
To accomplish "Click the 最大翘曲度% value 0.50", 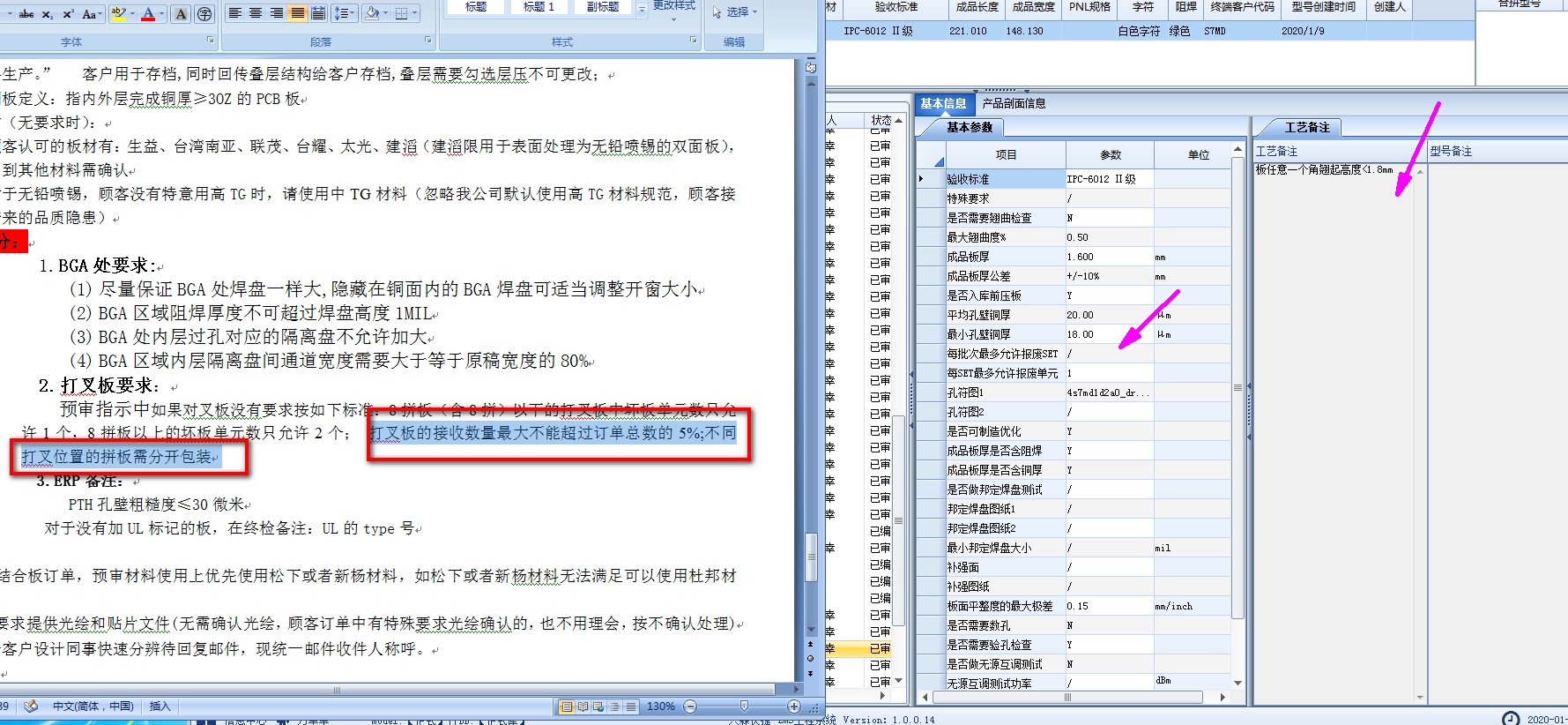I will click(x=1110, y=237).
